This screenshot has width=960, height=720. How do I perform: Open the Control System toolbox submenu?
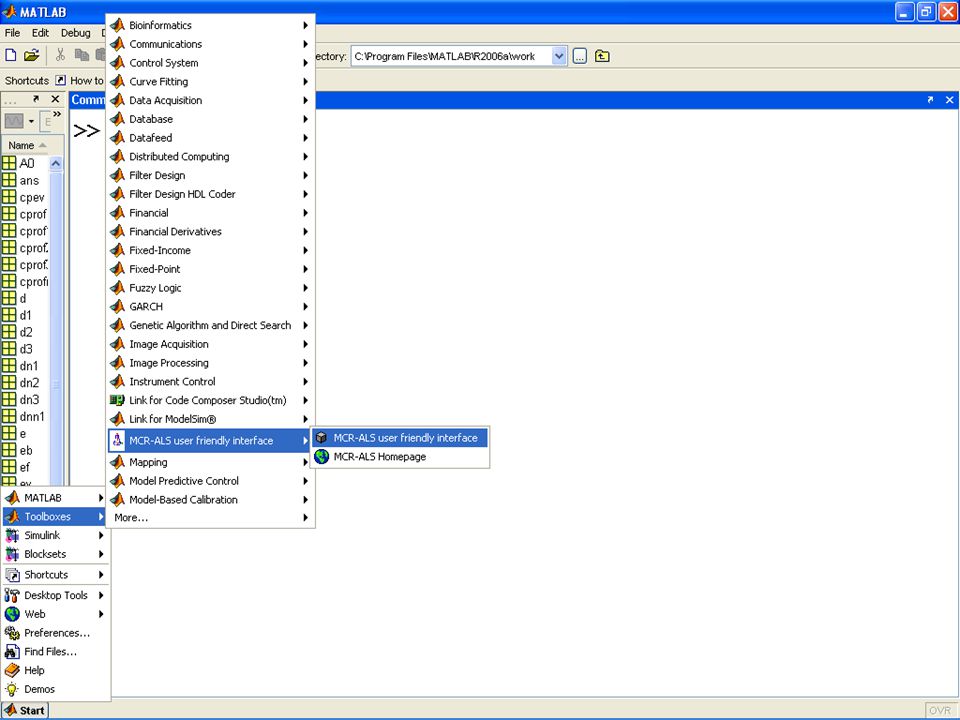pos(210,62)
